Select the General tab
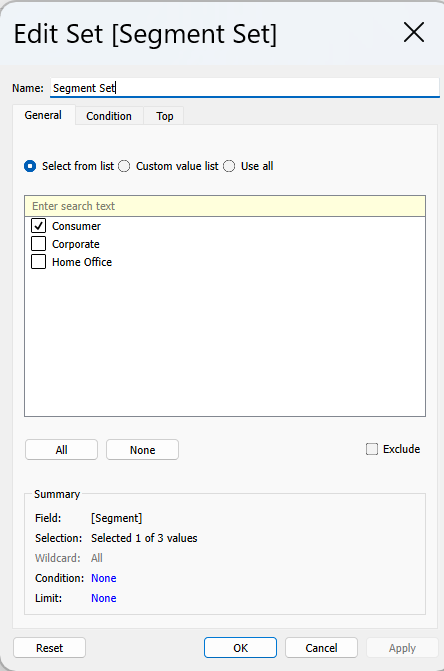This screenshot has height=671, width=444. tap(43, 115)
